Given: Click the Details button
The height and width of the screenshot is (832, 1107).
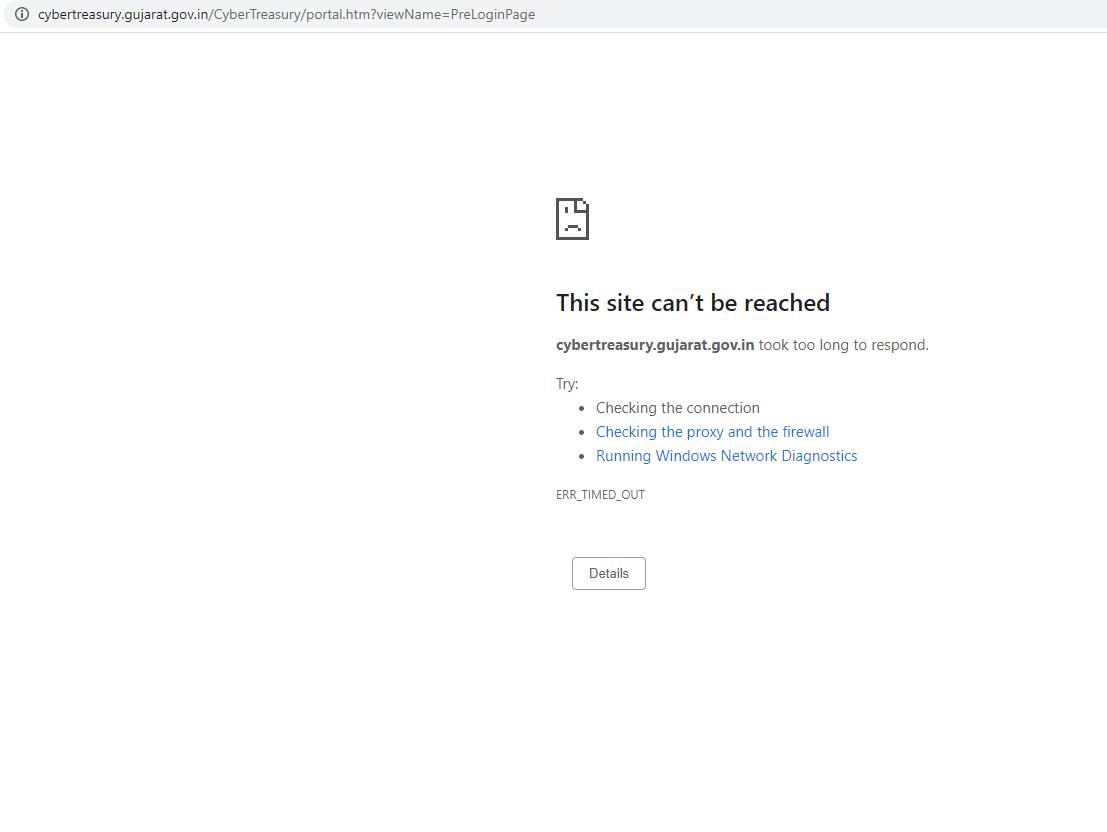Looking at the screenshot, I should [608, 573].
